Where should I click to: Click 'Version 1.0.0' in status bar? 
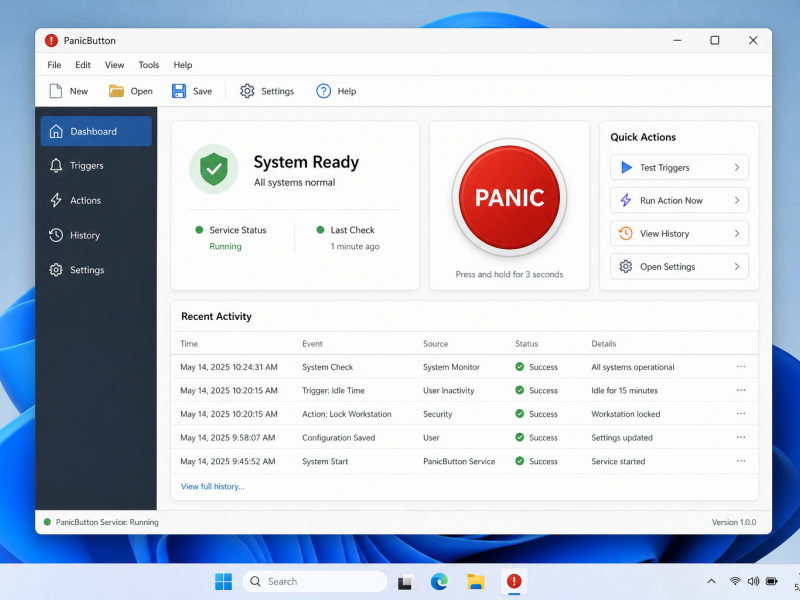[x=734, y=522]
